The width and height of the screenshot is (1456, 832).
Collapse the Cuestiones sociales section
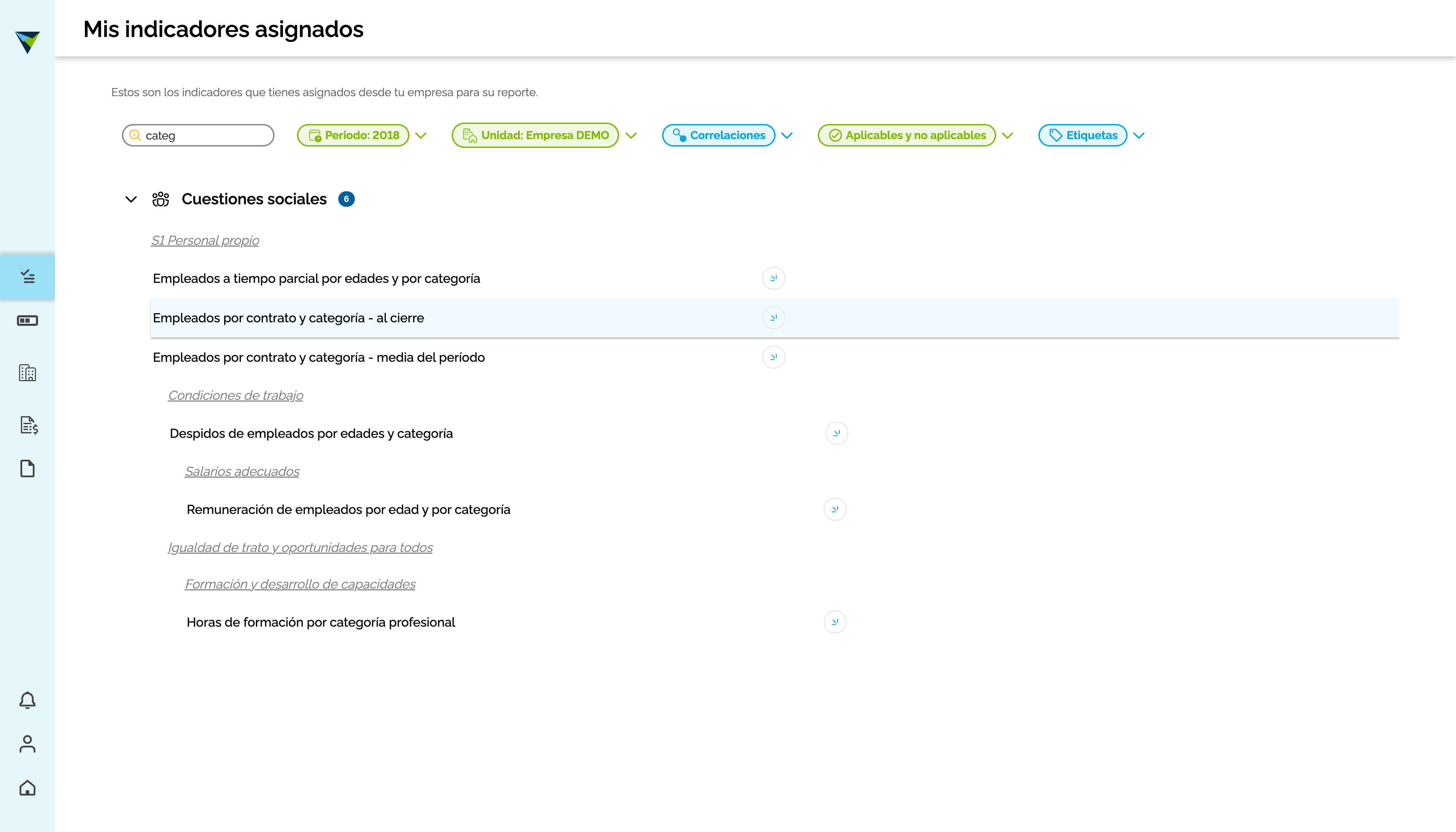[131, 199]
